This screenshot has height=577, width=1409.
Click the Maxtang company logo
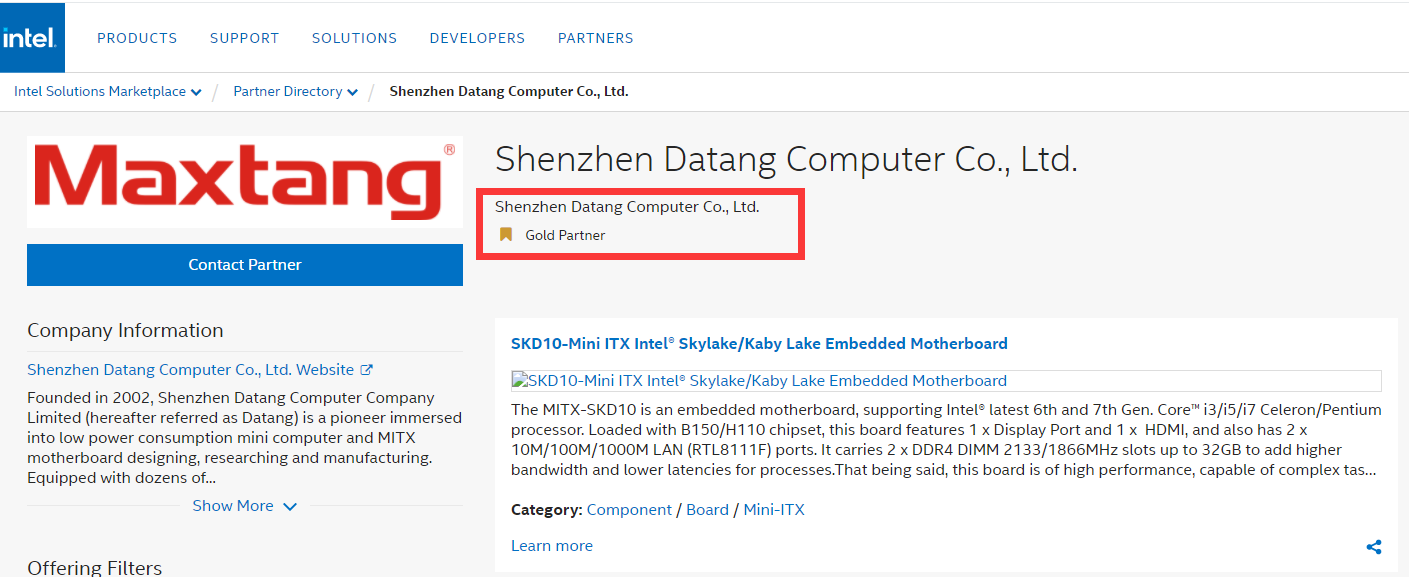tap(245, 182)
